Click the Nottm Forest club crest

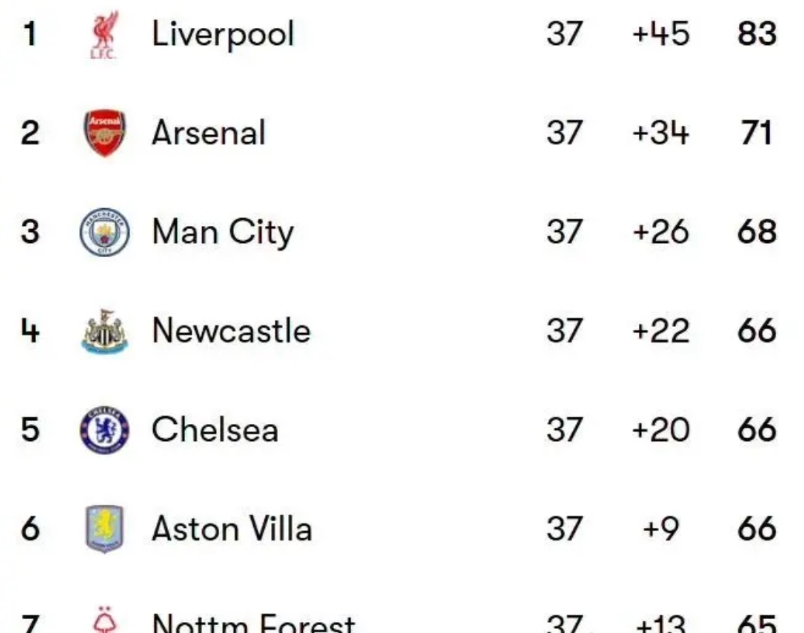[x=105, y=620]
